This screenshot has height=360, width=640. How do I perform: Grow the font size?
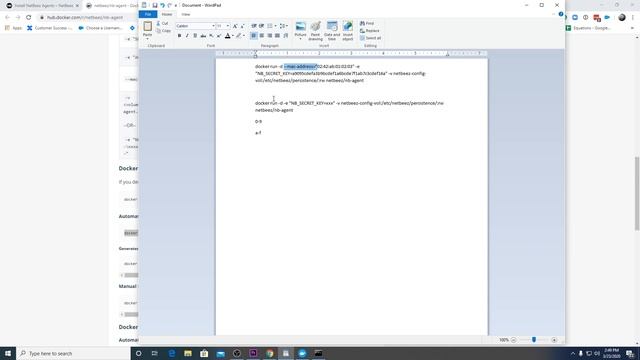[235, 26]
